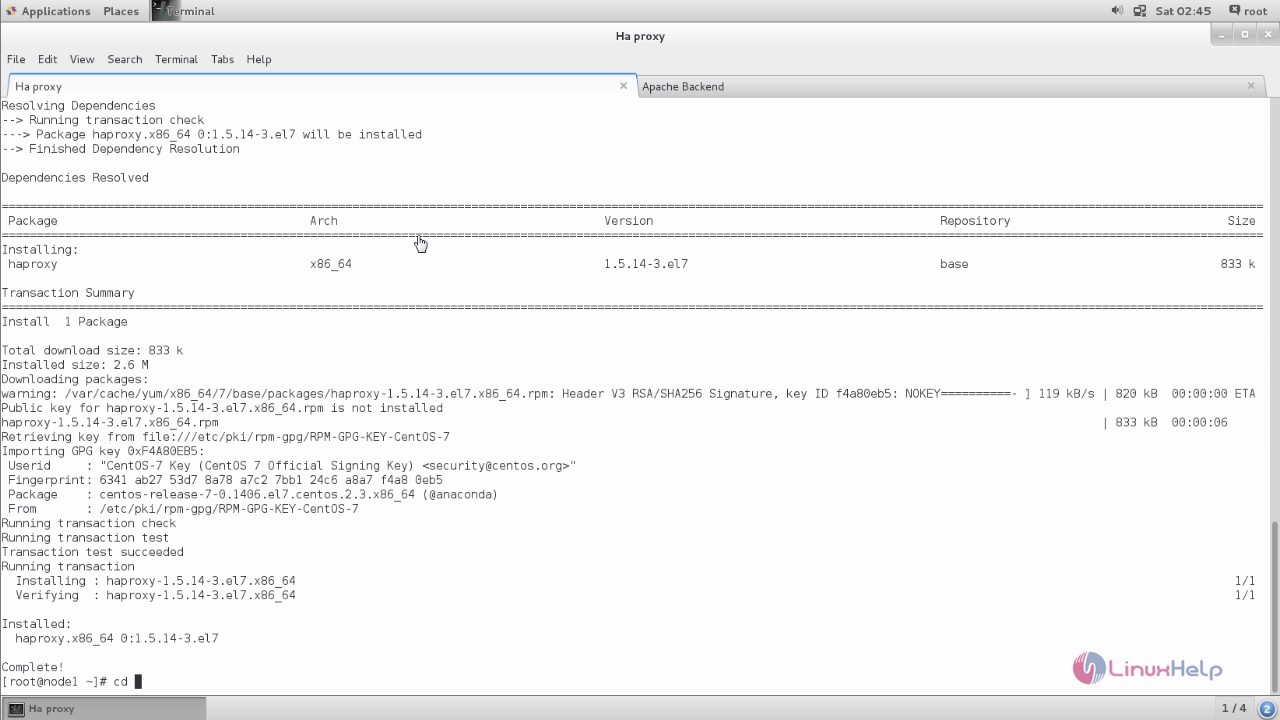Screen dimensions: 1280x720
Task: Maximize the Ha proxy window
Action: click(x=1244, y=35)
